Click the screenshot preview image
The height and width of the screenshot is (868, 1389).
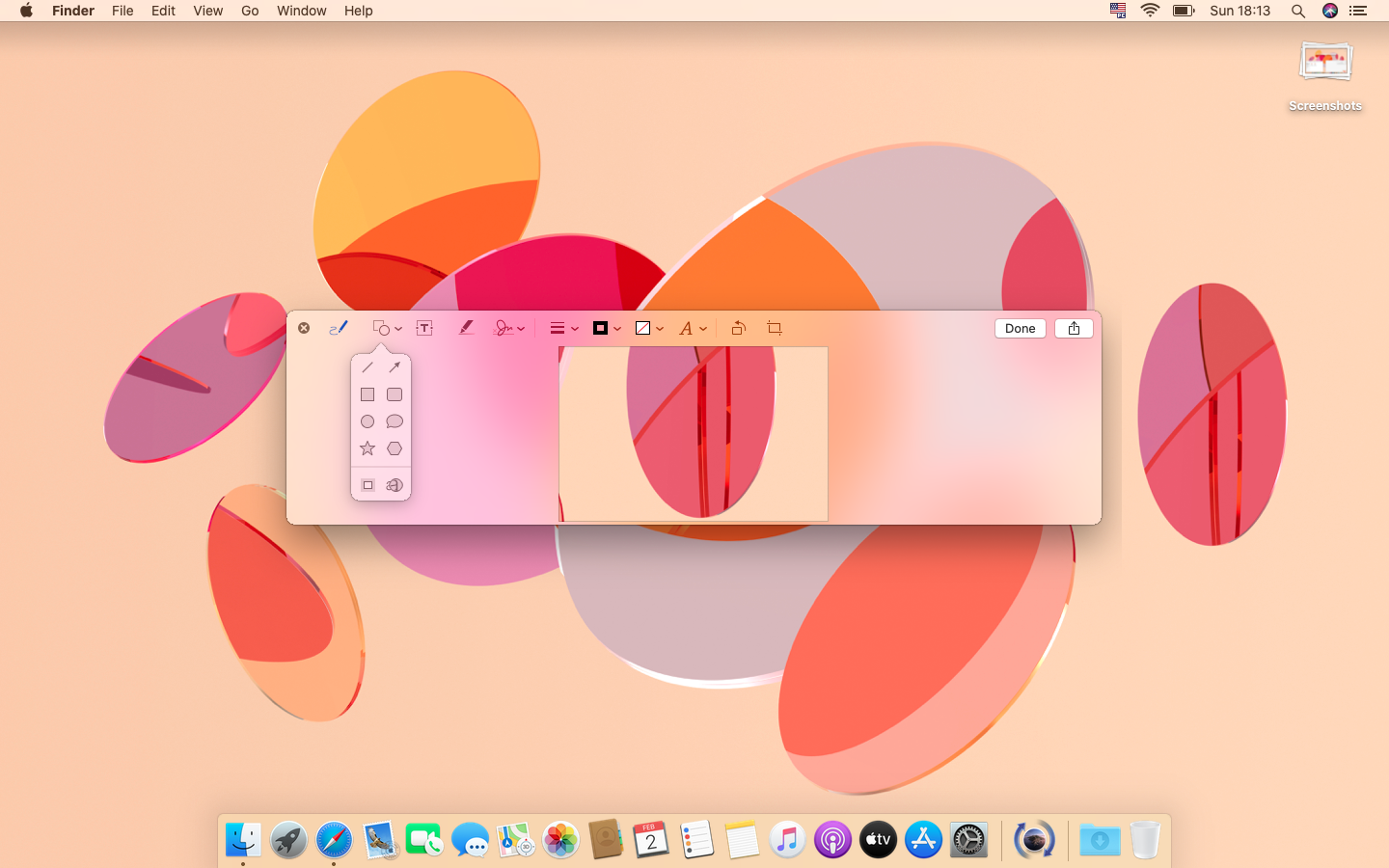click(693, 434)
